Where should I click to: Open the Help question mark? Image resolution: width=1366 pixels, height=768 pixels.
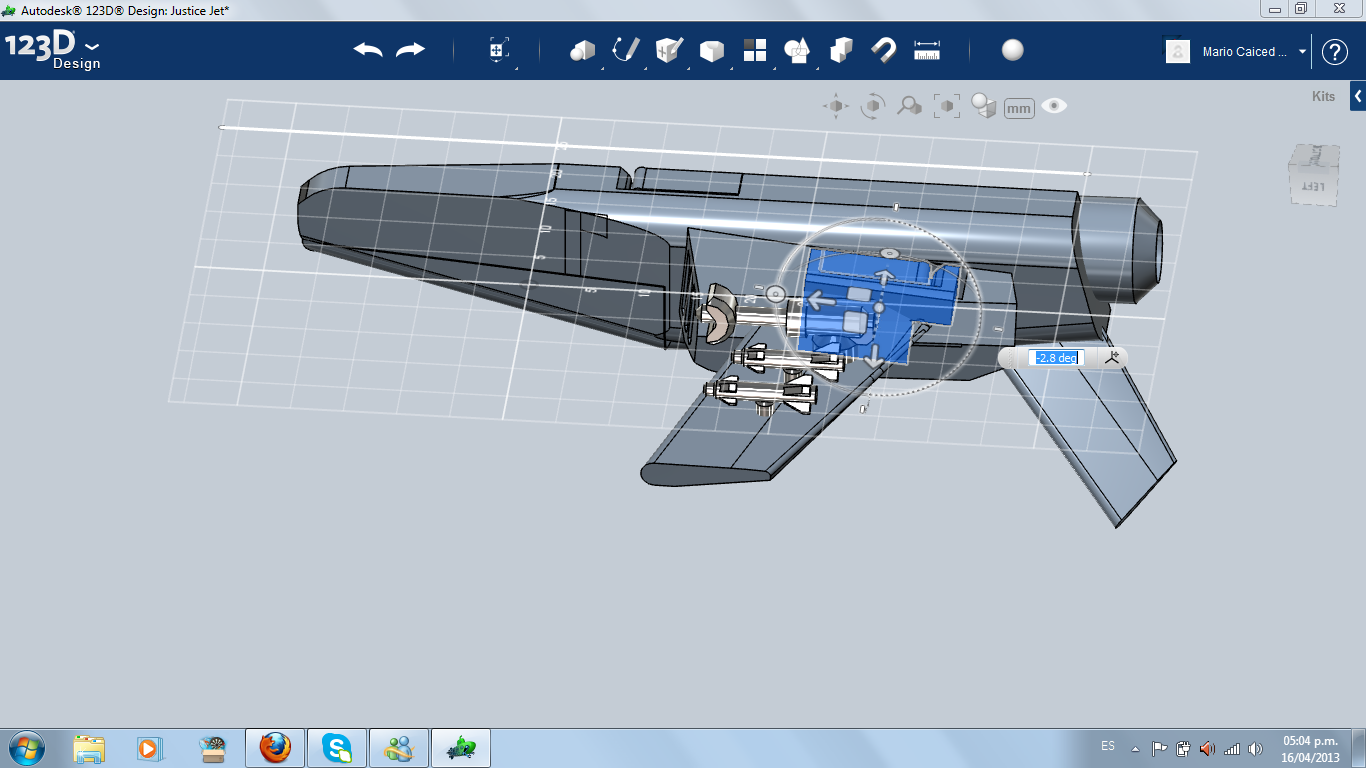click(x=1335, y=52)
